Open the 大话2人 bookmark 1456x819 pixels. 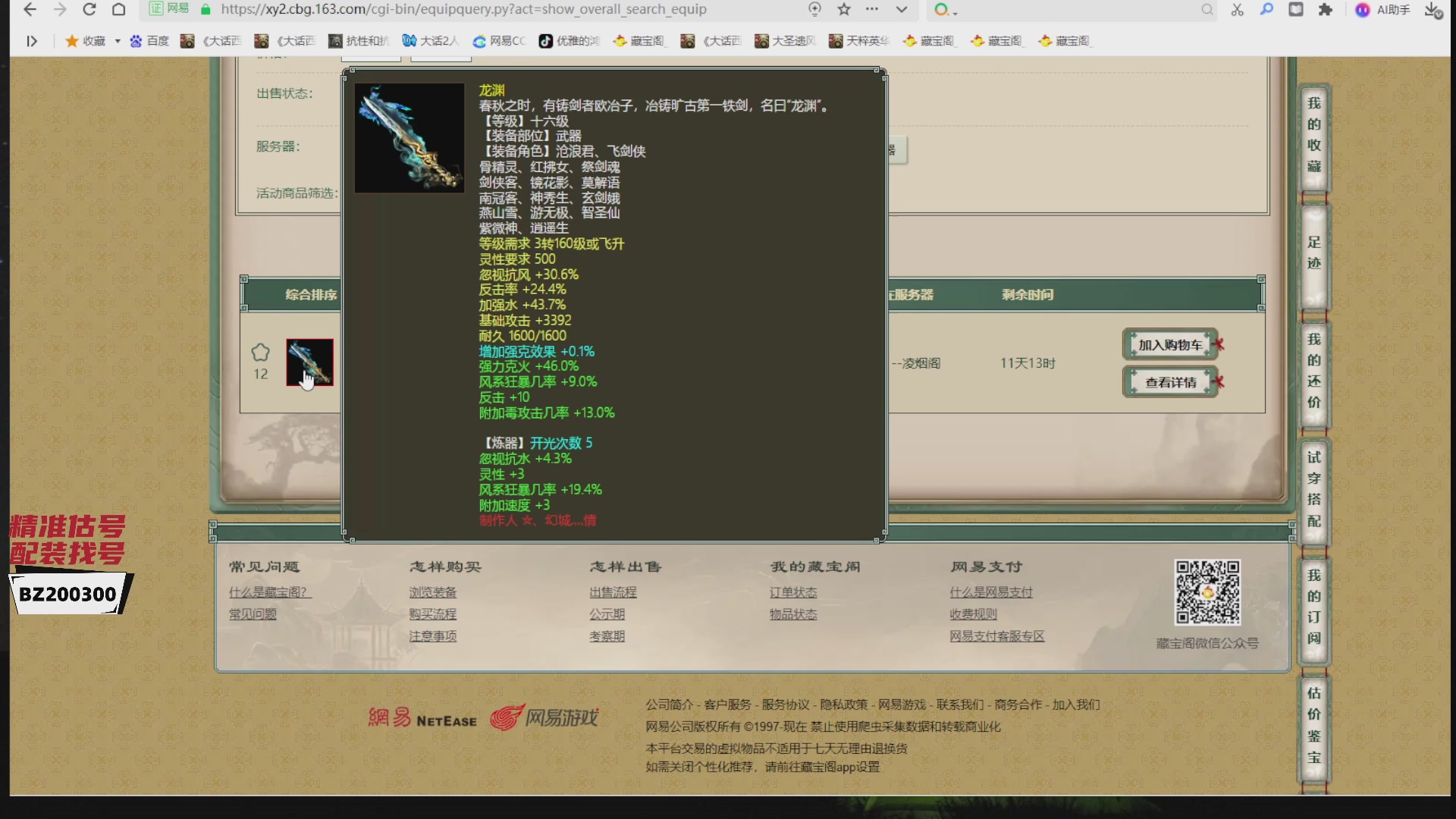(431, 41)
